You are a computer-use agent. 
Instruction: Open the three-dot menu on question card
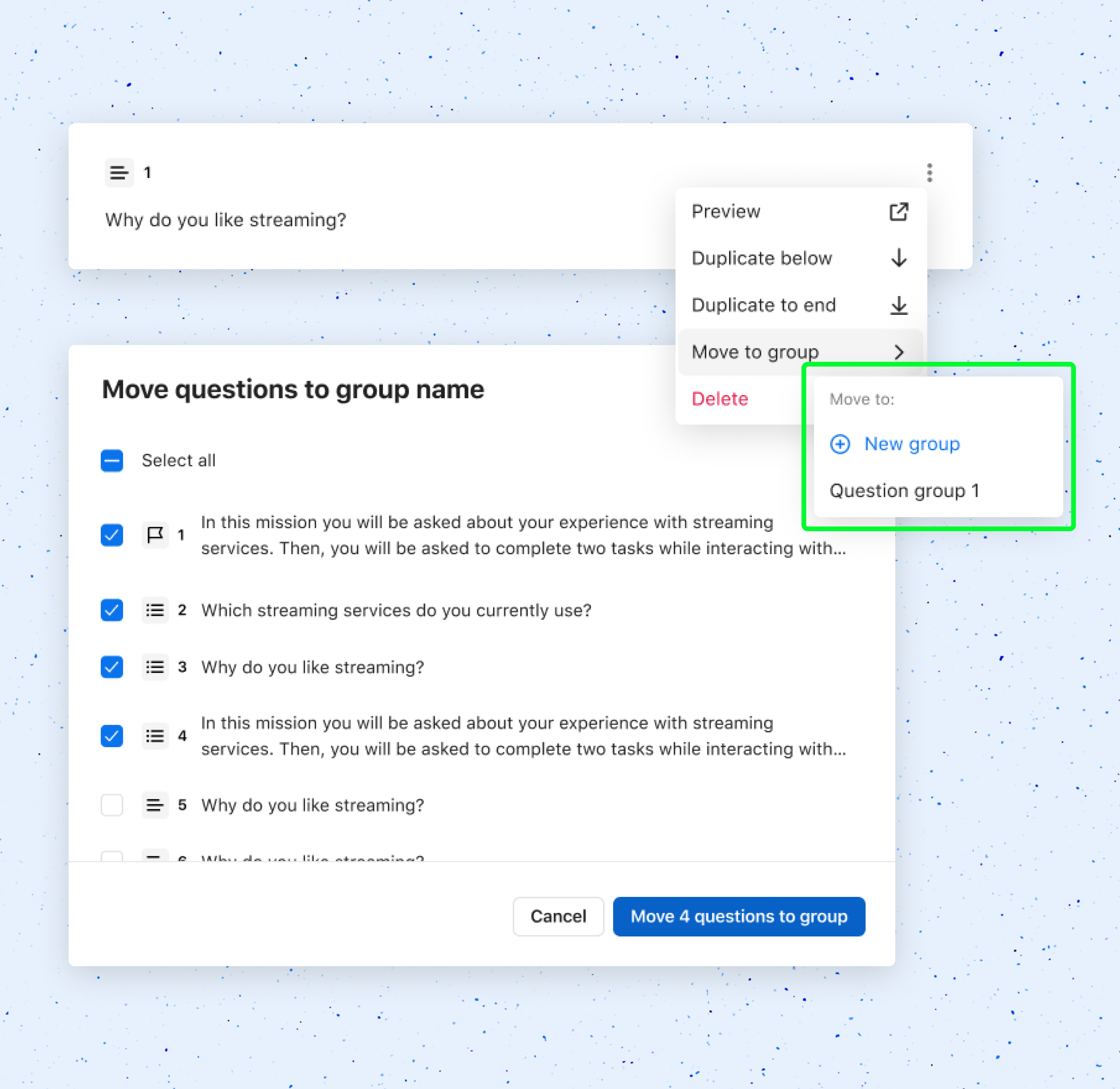pos(930,172)
